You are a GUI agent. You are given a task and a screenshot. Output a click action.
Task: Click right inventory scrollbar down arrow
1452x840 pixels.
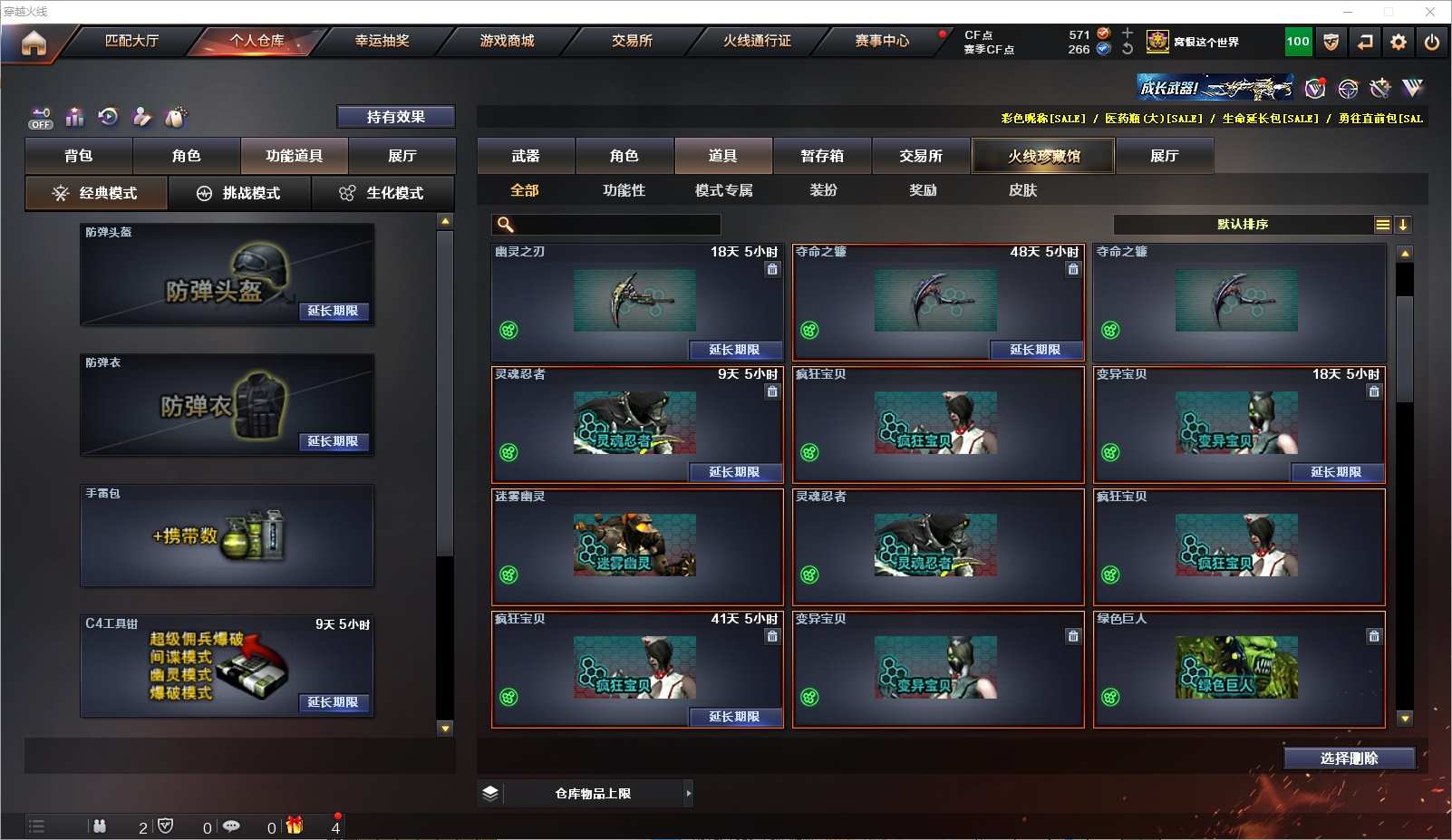click(1405, 719)
